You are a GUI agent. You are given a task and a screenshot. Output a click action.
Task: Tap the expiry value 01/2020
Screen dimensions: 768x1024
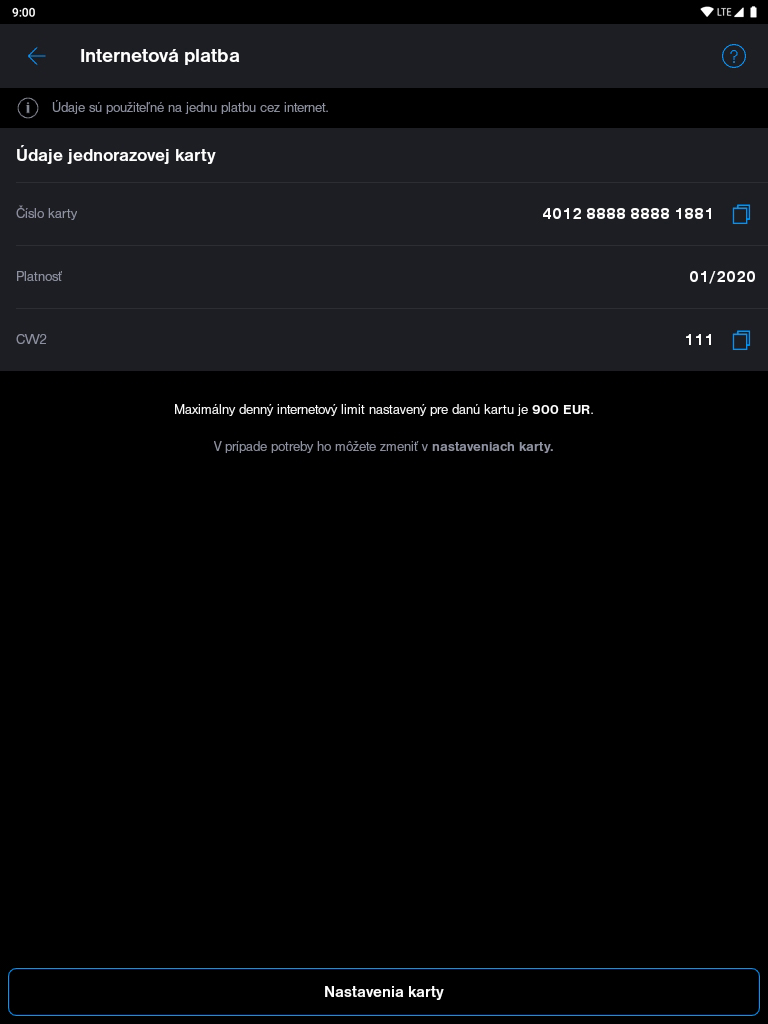(x=722, y=277)
